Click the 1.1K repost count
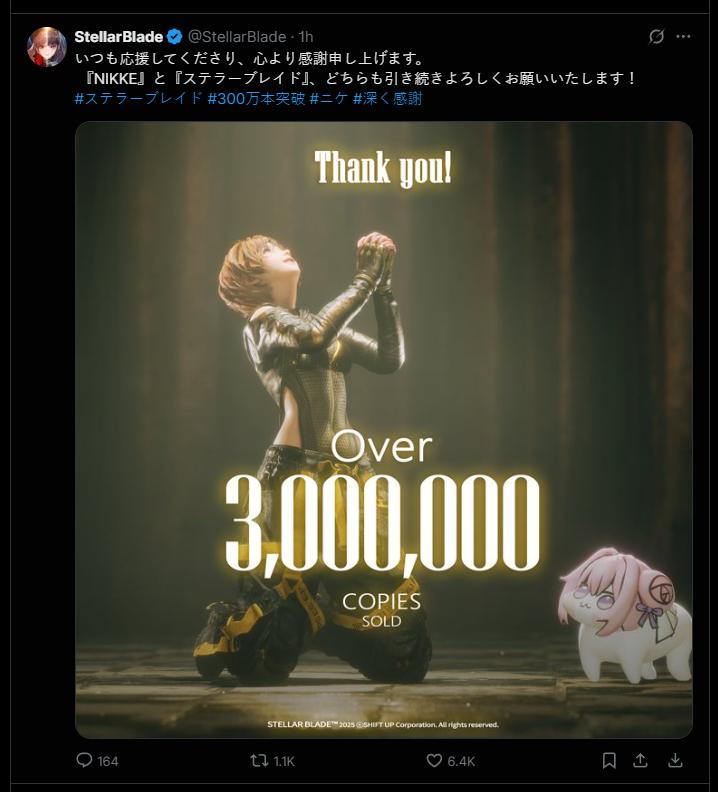The width and height of the screenshot is (718, 792). [x=283, y=761]
